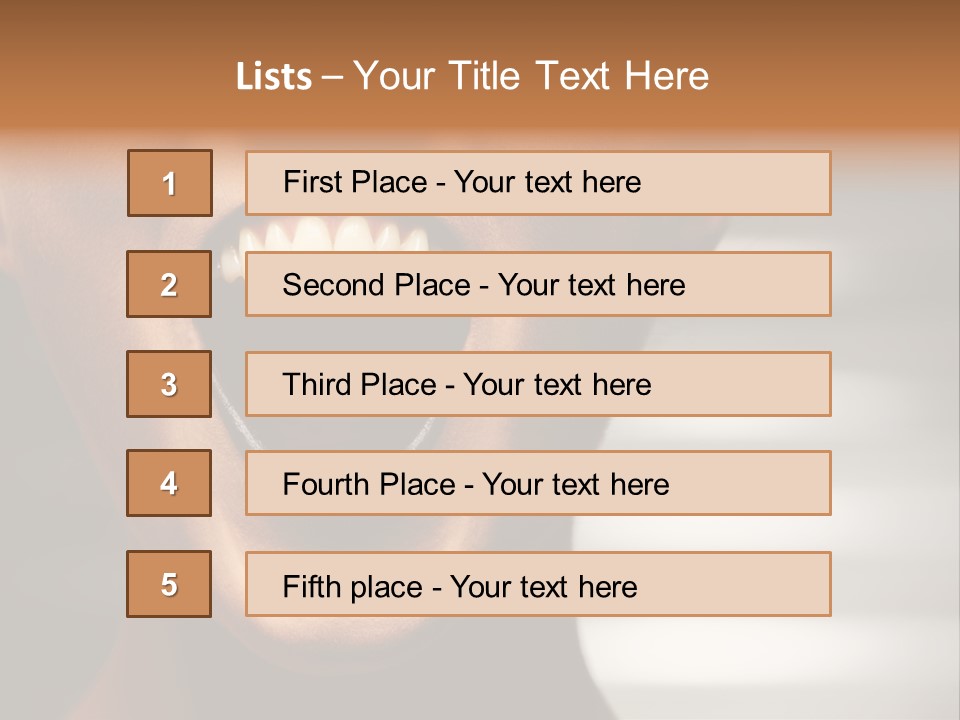Select the number 2 box
This screenshot has width=960, height=720.
click(169, 284)
